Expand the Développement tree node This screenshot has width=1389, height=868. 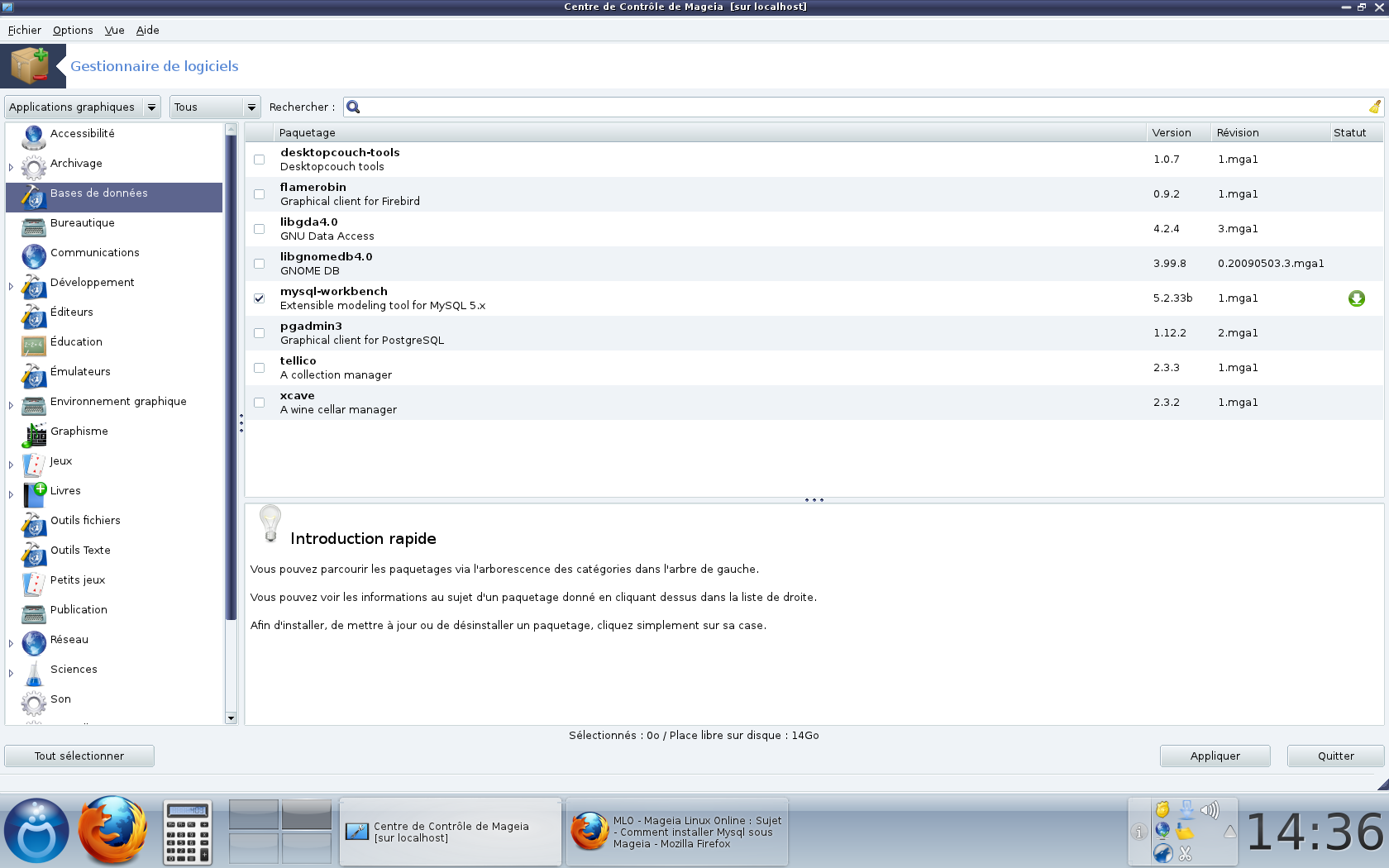pos(12,286)
